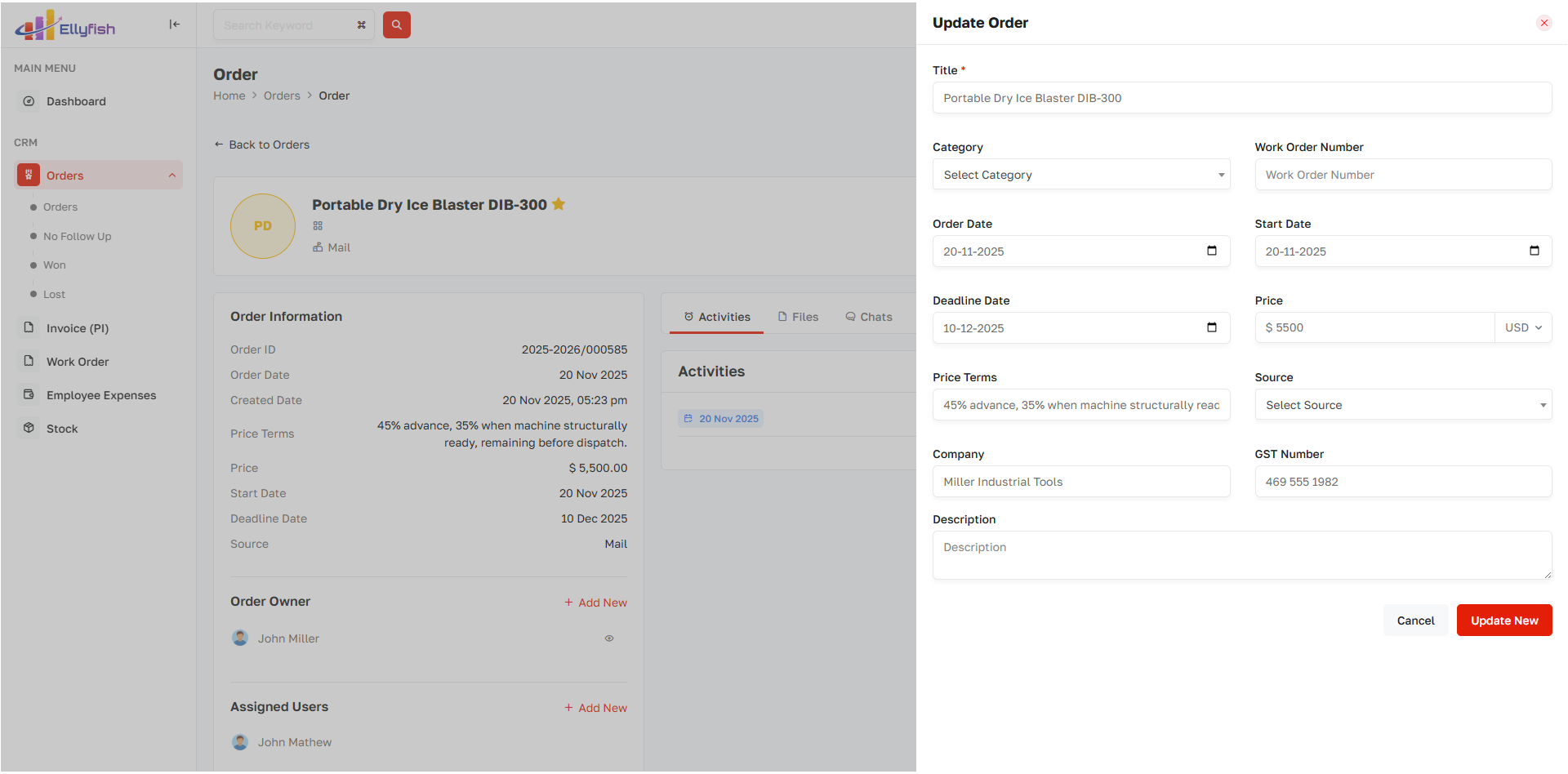Click the Dashboard icon in the sidebar

[x=29, y=101]
